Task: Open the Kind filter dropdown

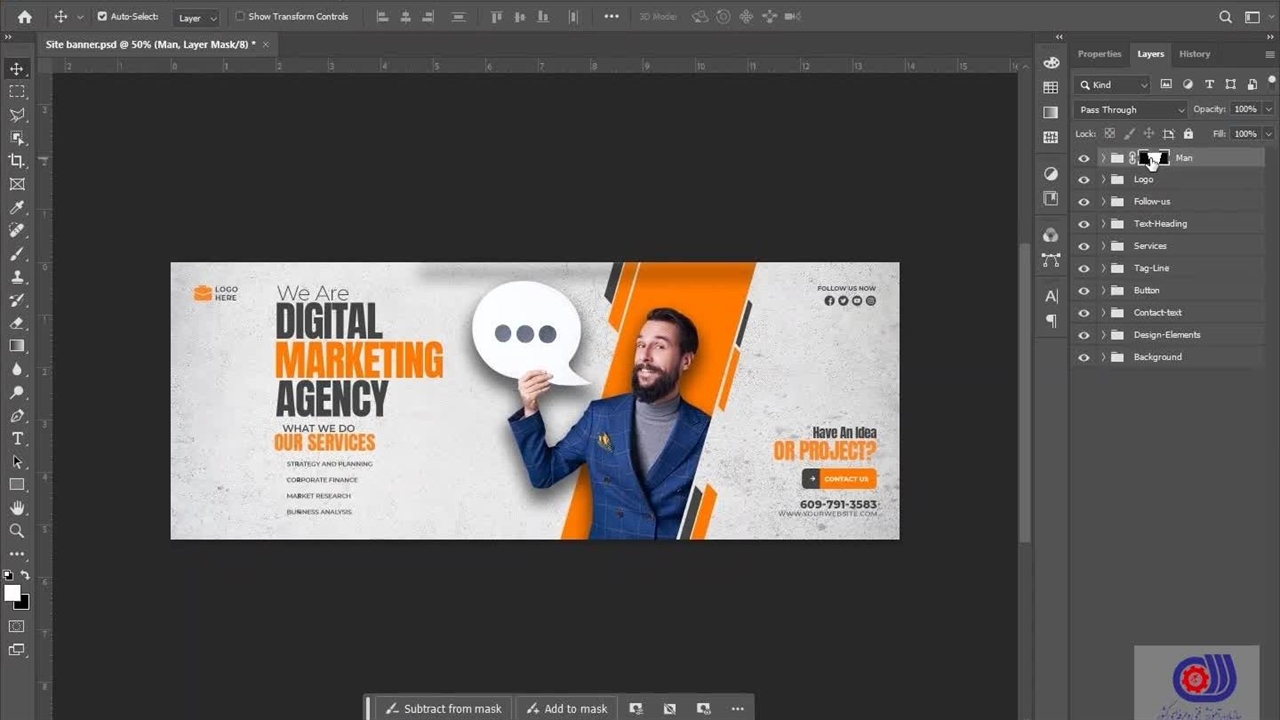Action: pos(1114,85)
